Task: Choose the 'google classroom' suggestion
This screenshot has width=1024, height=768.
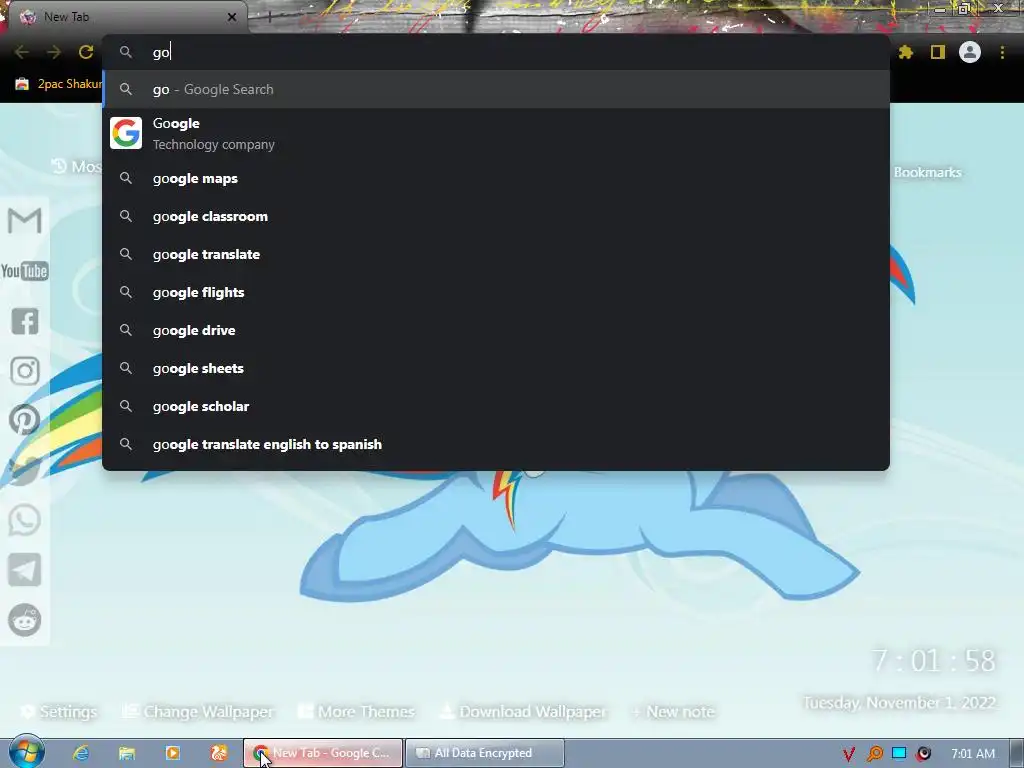Action: tap(496, 216)
